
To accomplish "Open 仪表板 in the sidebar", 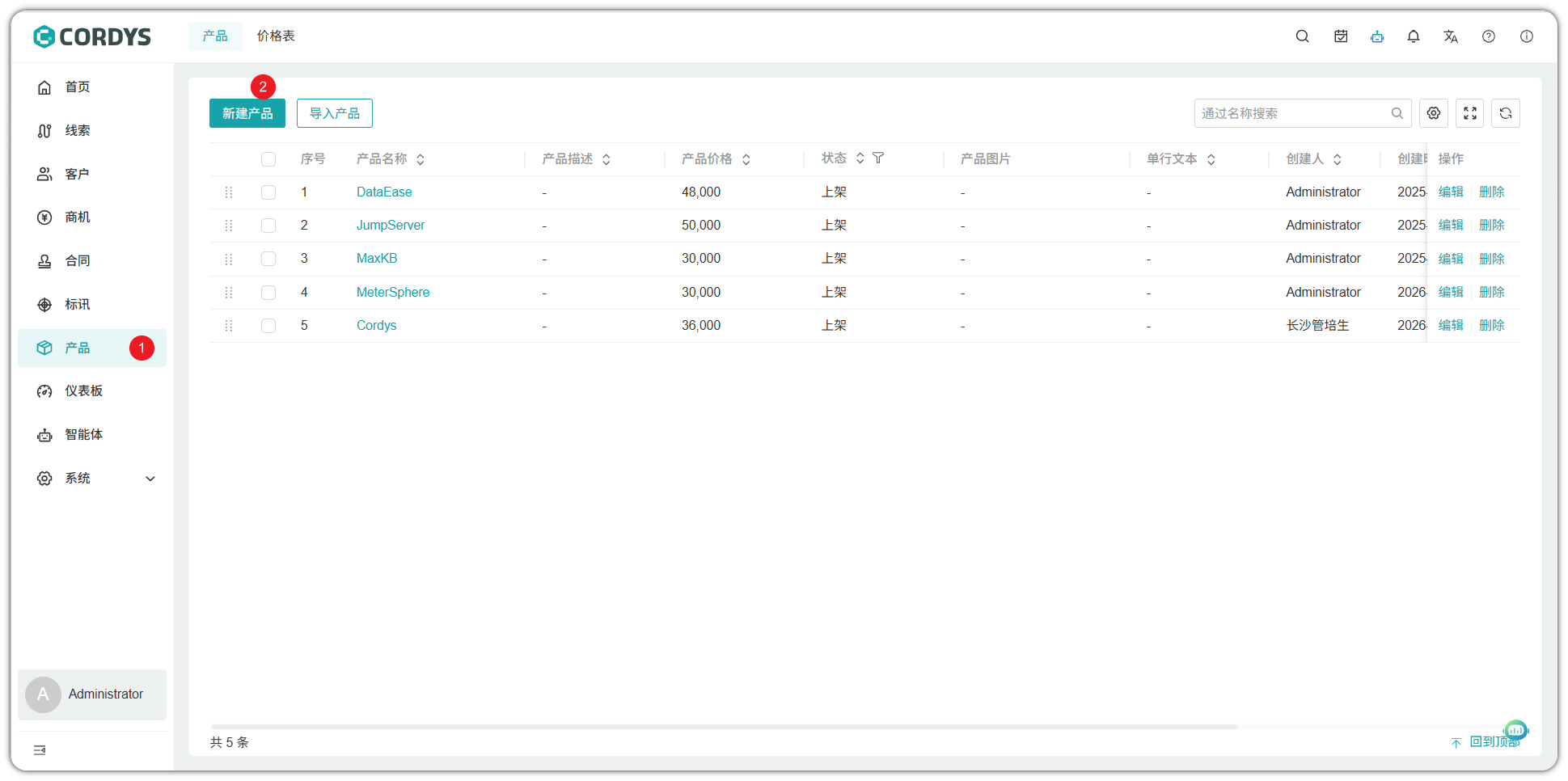I will tap(84, 391).
